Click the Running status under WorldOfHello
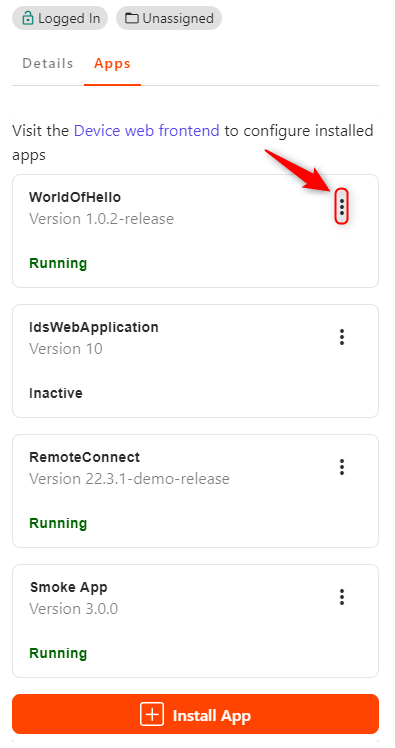This screenshot has width=395, height=748. pyautogui.click(x=58, y=263)
